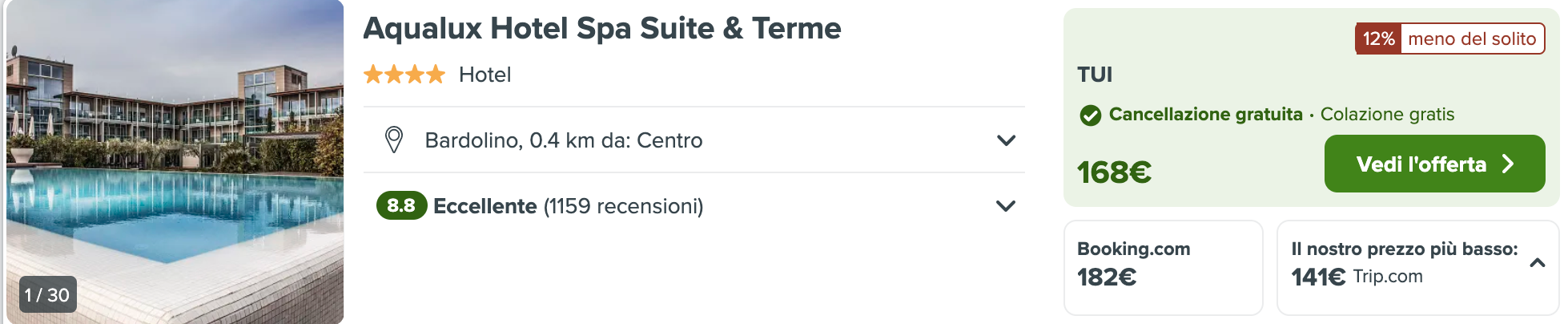Select the Booking.com 182€ offer

1163,267
